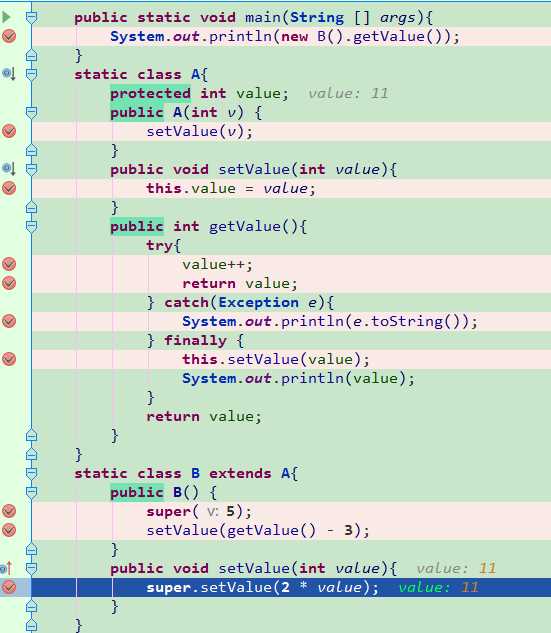
Task: Click inline 'value: 11' hint on highlighted line
Action: pyautogui.click(x=438, y=587)
